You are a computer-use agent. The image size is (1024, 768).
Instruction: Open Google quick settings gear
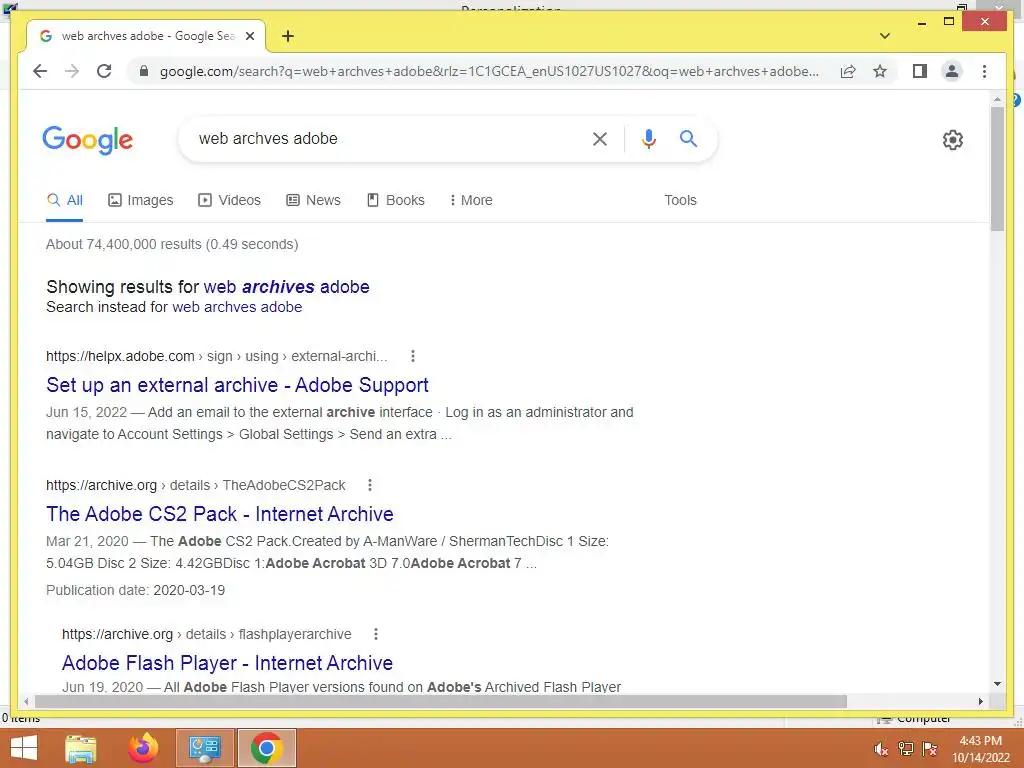(953, 140)
